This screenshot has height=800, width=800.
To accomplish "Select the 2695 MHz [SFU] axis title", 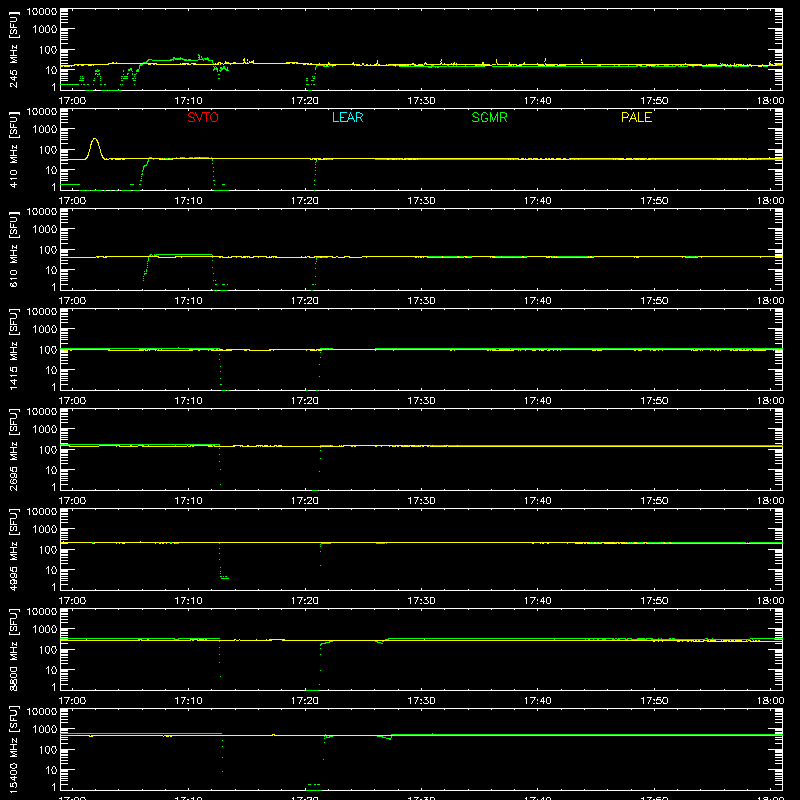I will pyautogui.click(x=13, y=449).
